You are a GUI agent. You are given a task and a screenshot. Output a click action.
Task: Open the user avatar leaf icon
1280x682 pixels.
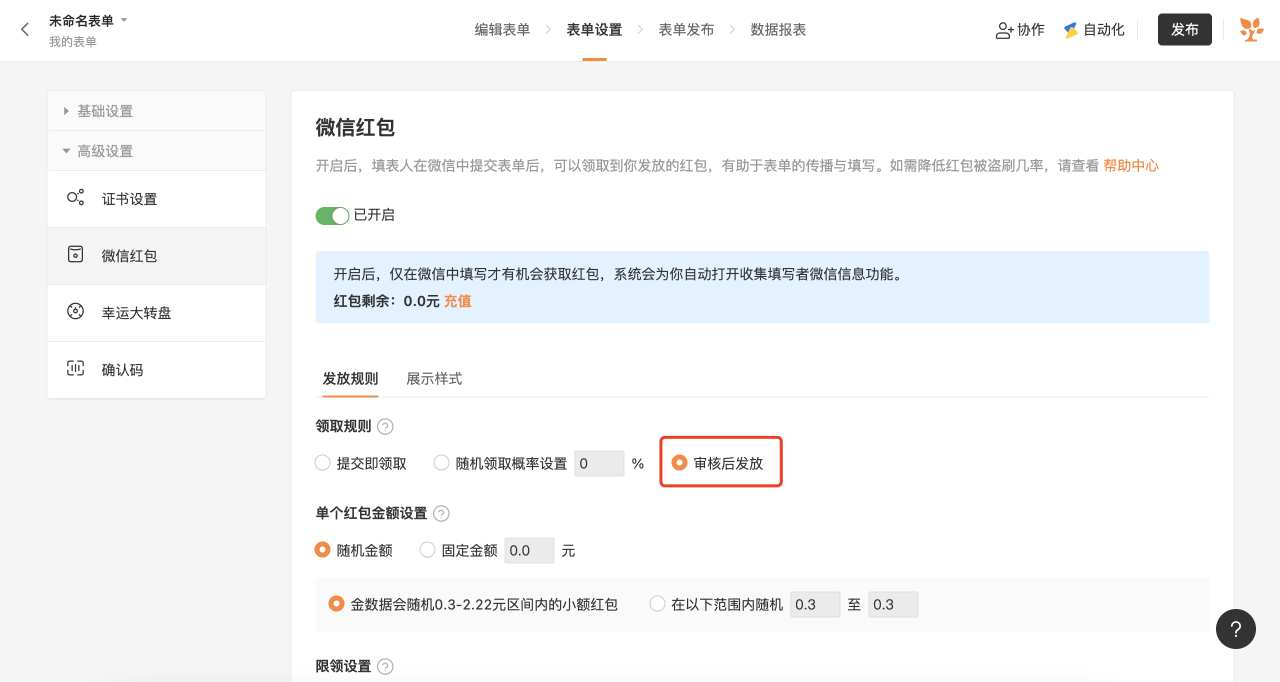tap(1251, 30)
